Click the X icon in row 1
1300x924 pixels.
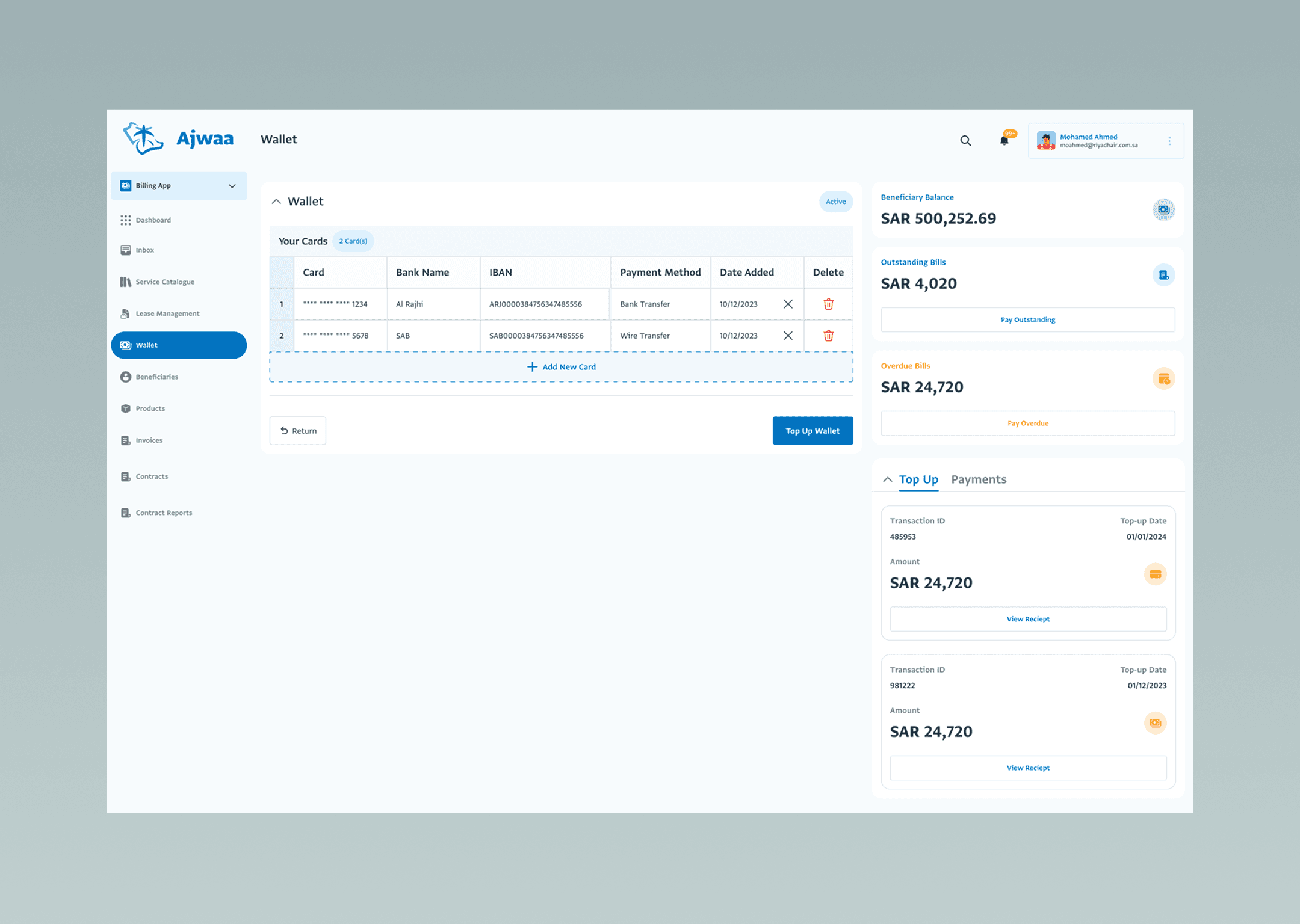788,304
